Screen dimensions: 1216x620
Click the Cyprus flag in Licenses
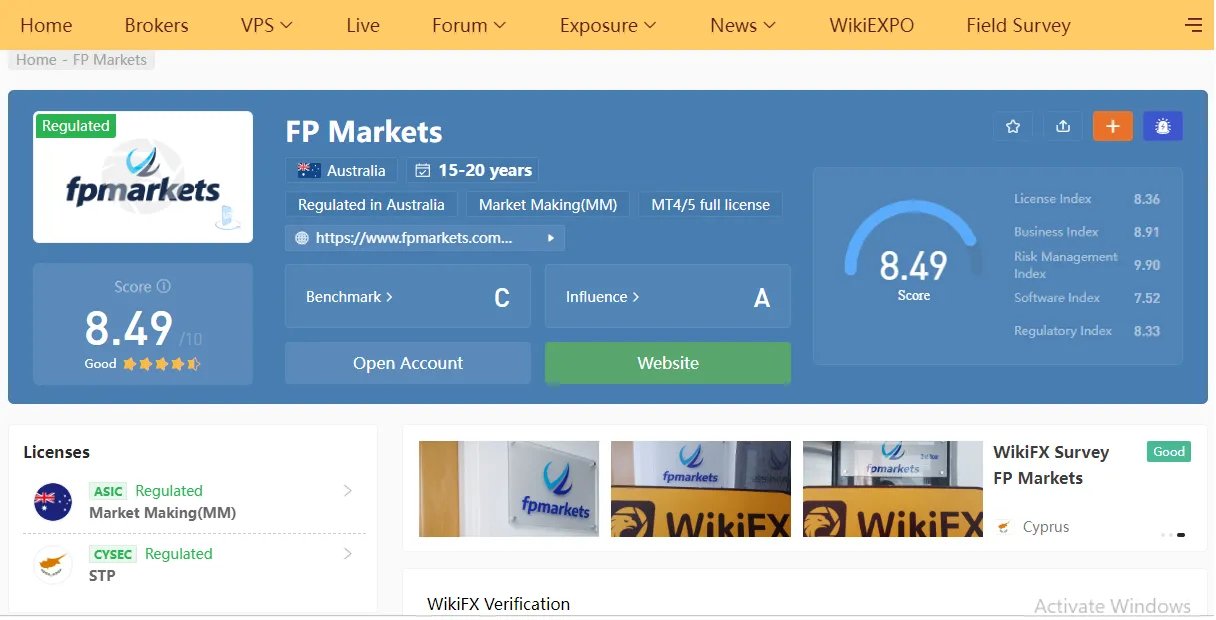coord(53,565)
